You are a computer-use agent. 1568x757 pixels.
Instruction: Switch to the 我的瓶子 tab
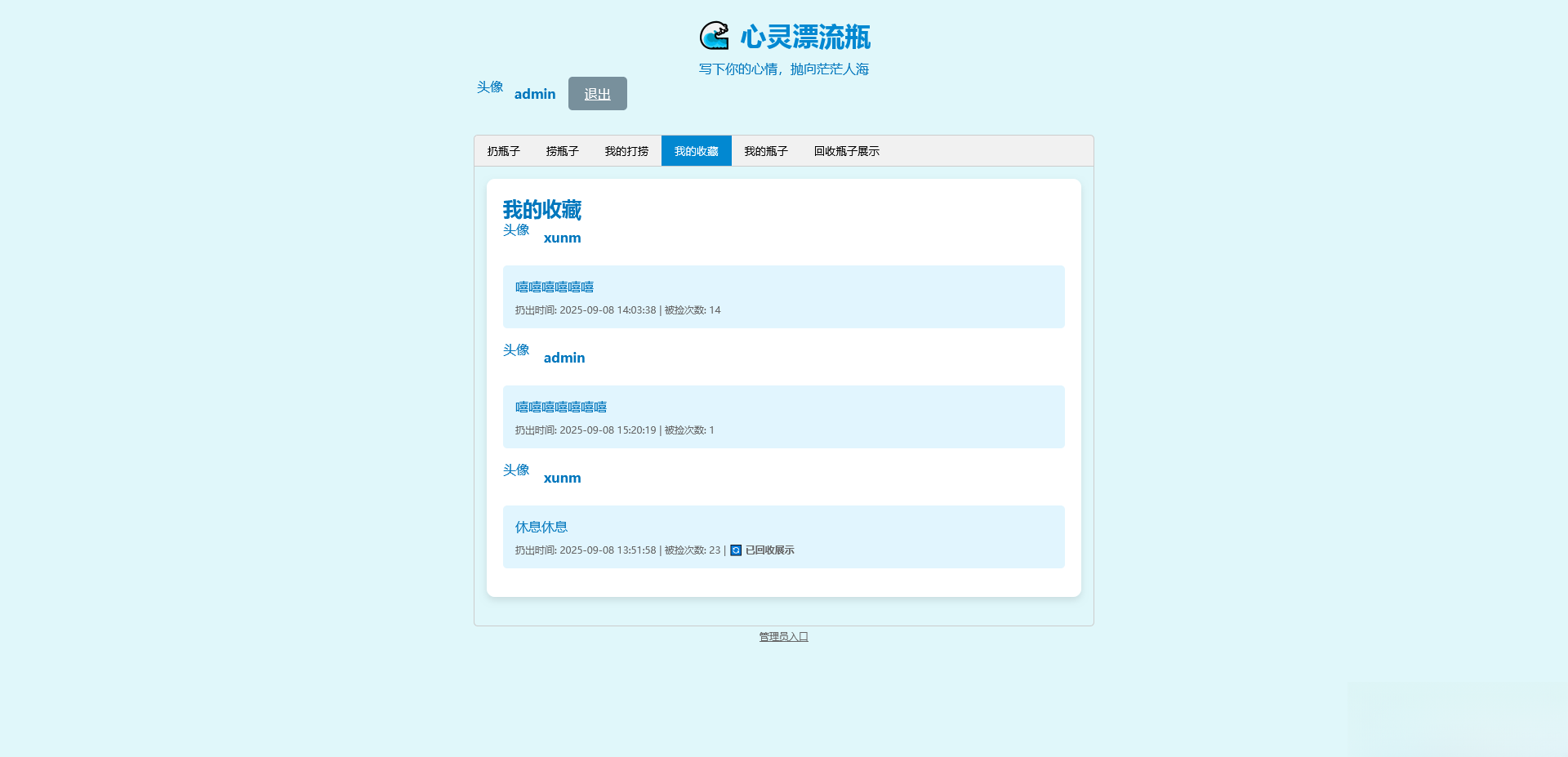click(766, 150)
